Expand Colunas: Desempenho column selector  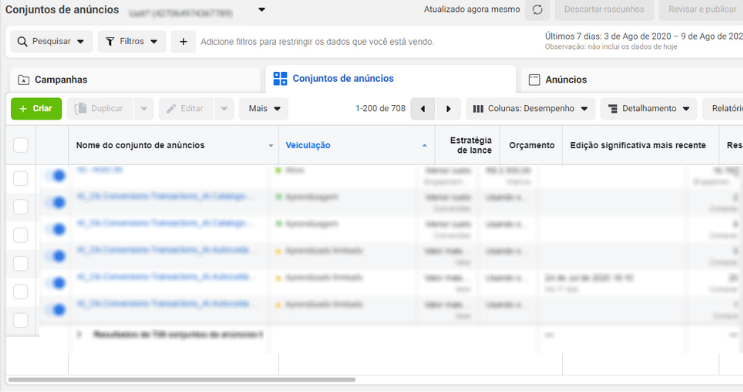coord(530,109)
